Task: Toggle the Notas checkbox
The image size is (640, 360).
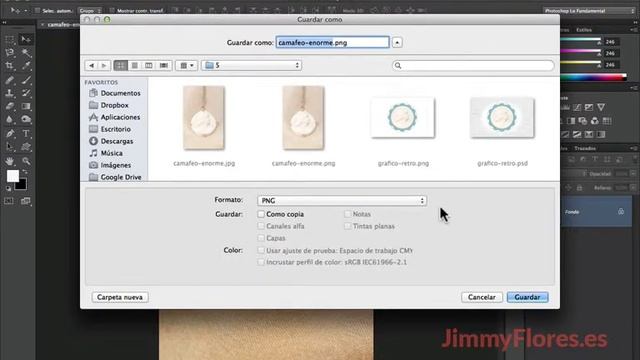Action: pyautogui.click(x=347, y=214)
